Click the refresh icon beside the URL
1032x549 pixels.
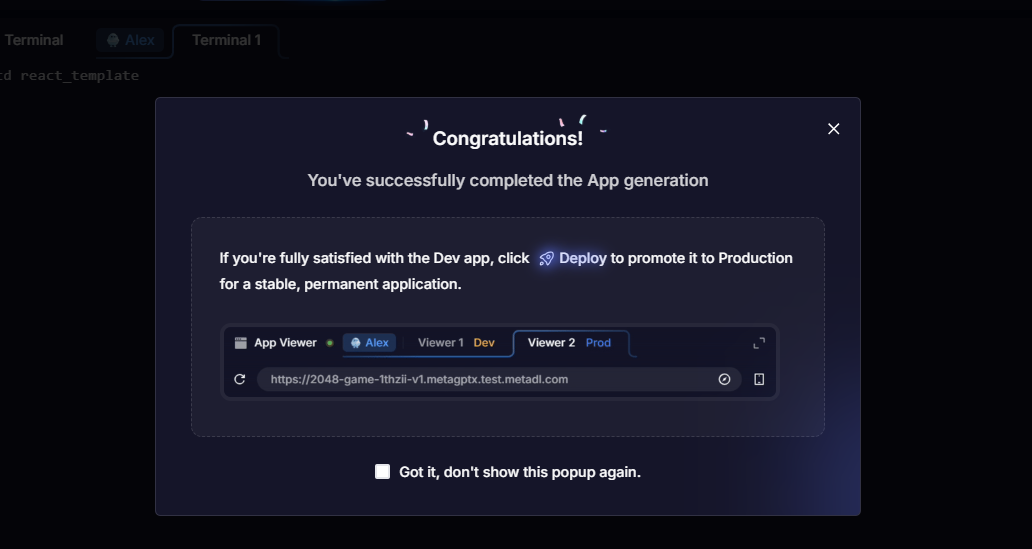click(240, 379)
